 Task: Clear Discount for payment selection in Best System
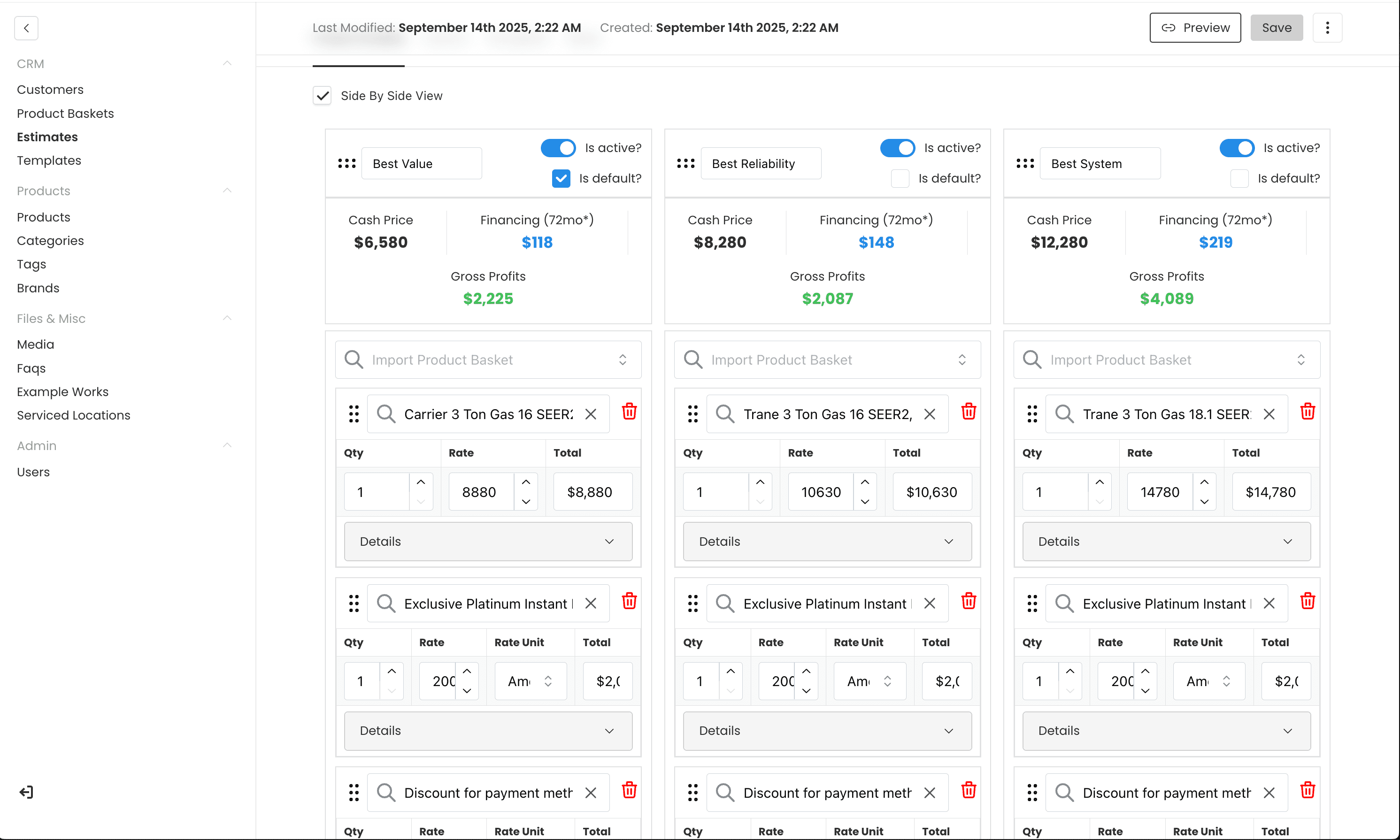(1269, 793)
